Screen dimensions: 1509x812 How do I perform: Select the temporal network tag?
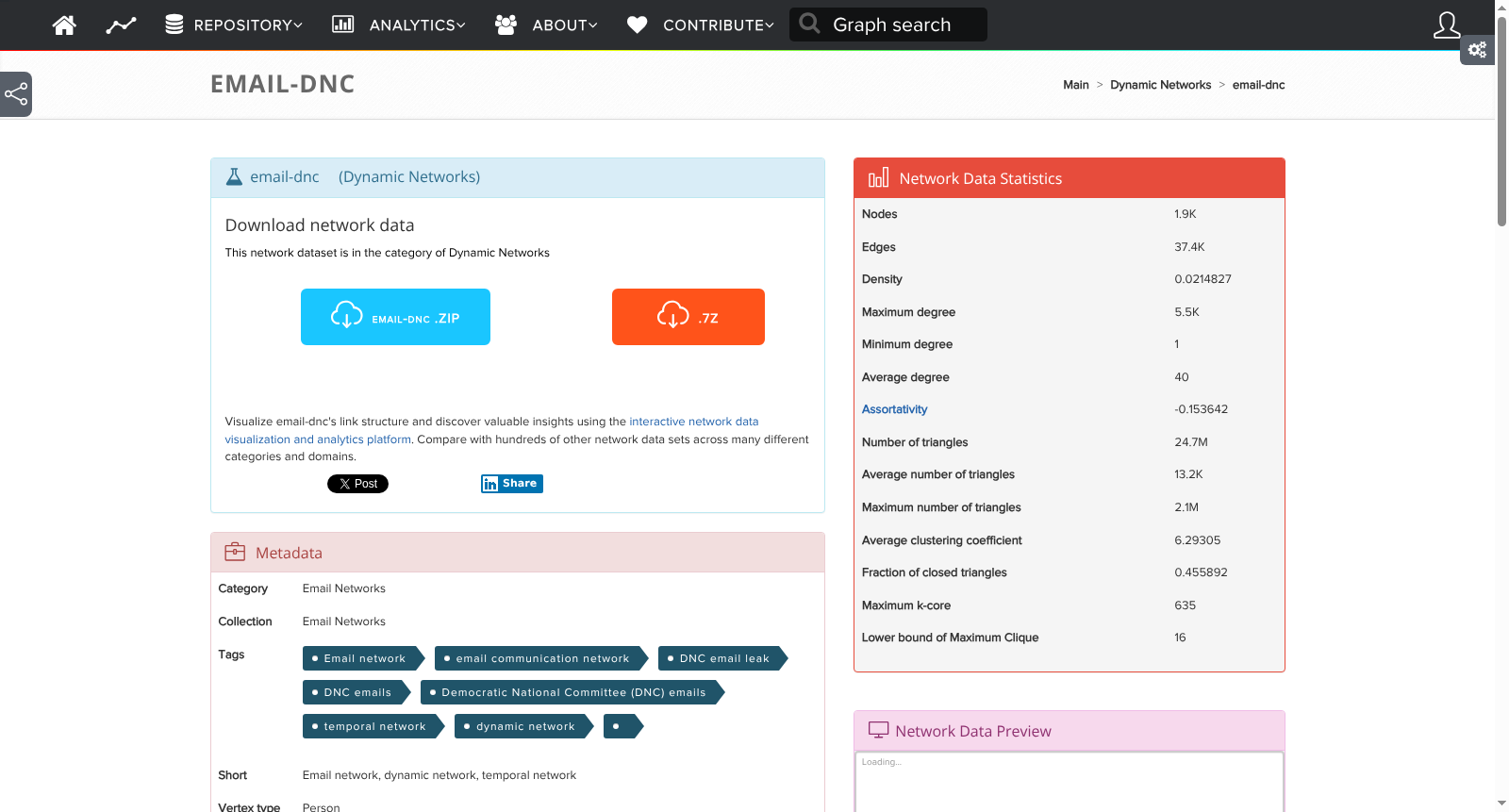click(x=373, y=726)
